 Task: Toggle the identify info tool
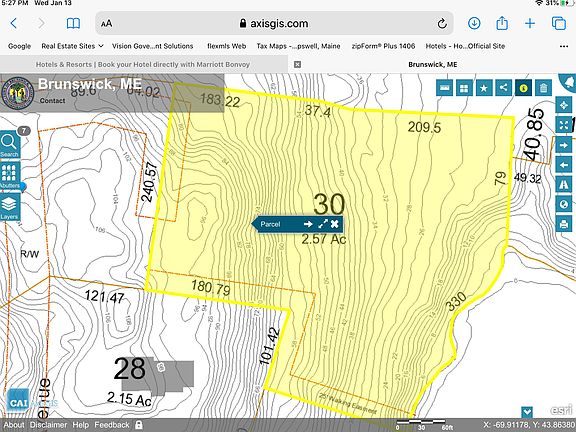click(x=523, y=88)
